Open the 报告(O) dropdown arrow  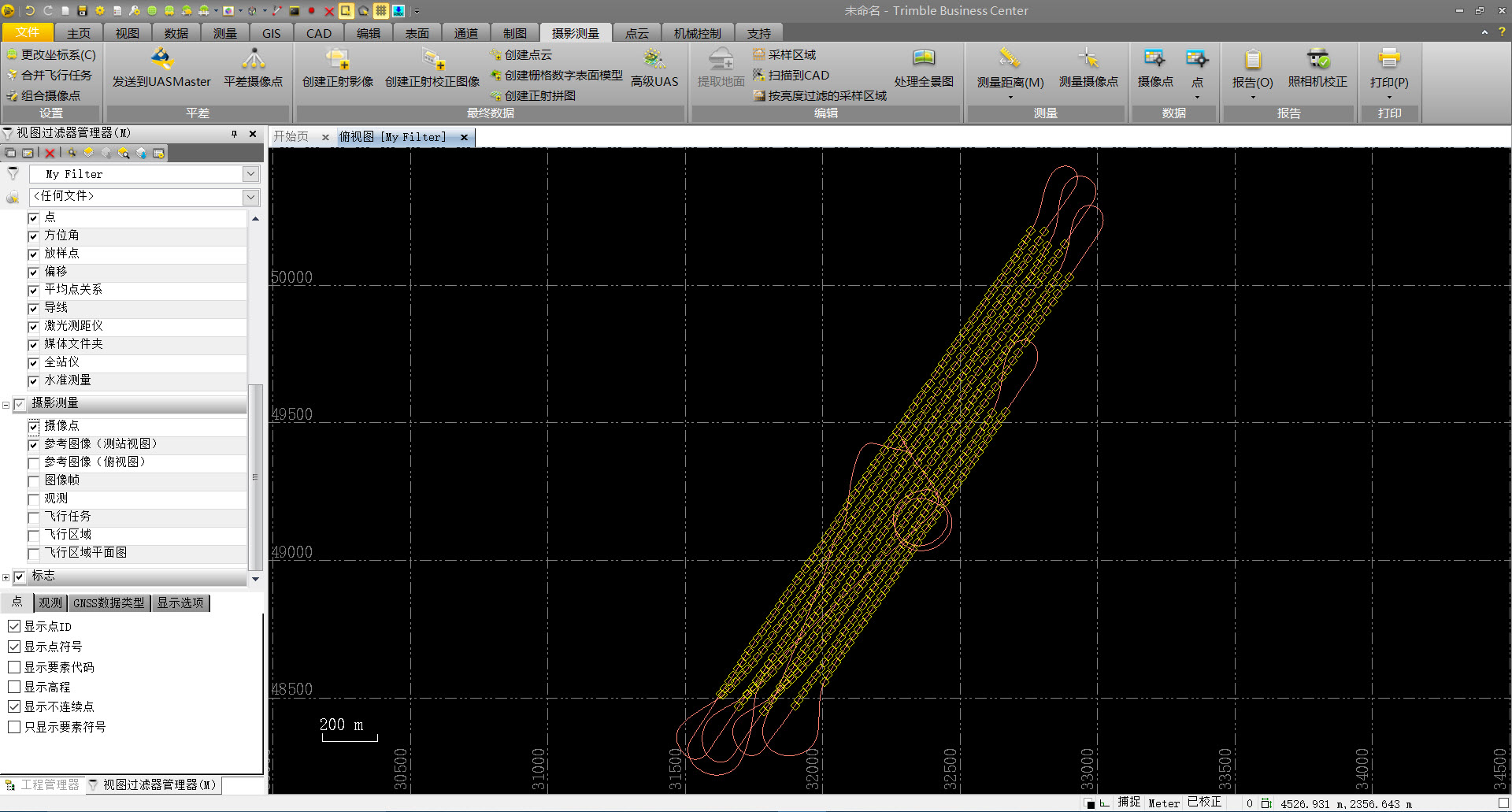coord(1253,97)
